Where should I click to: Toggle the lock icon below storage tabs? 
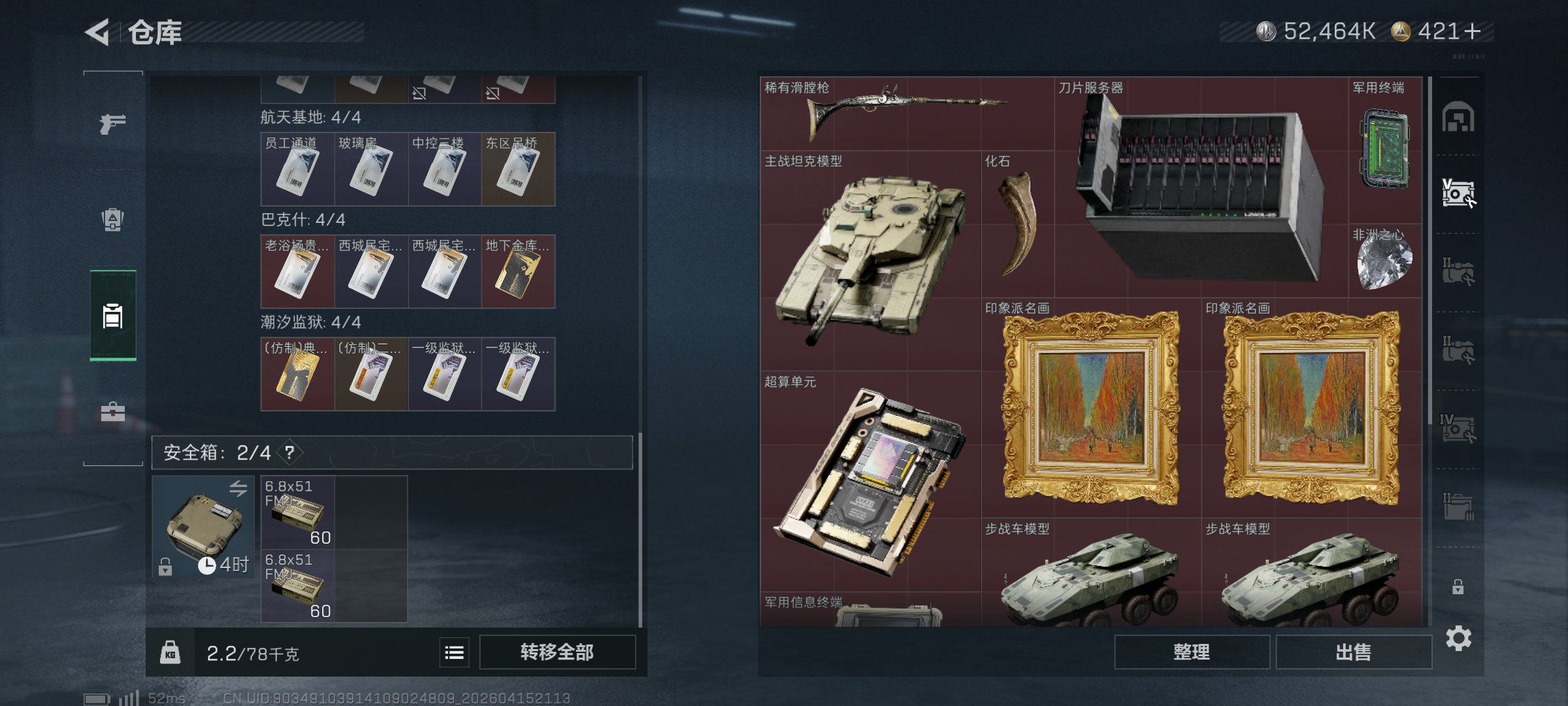click(x=1458, y=586)
